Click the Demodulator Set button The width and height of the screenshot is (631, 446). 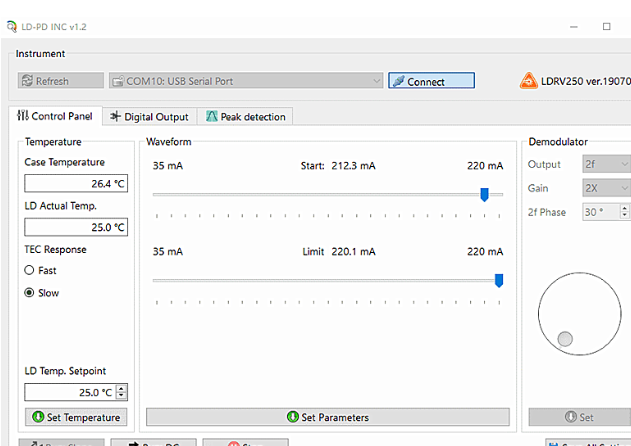click(579, 417)
